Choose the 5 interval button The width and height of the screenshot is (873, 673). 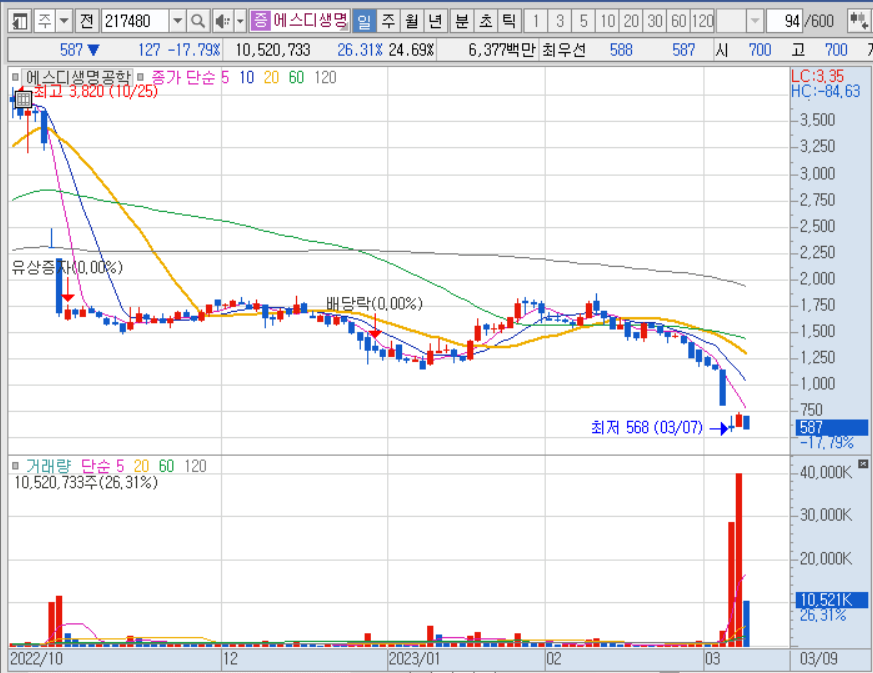[583, 22]
